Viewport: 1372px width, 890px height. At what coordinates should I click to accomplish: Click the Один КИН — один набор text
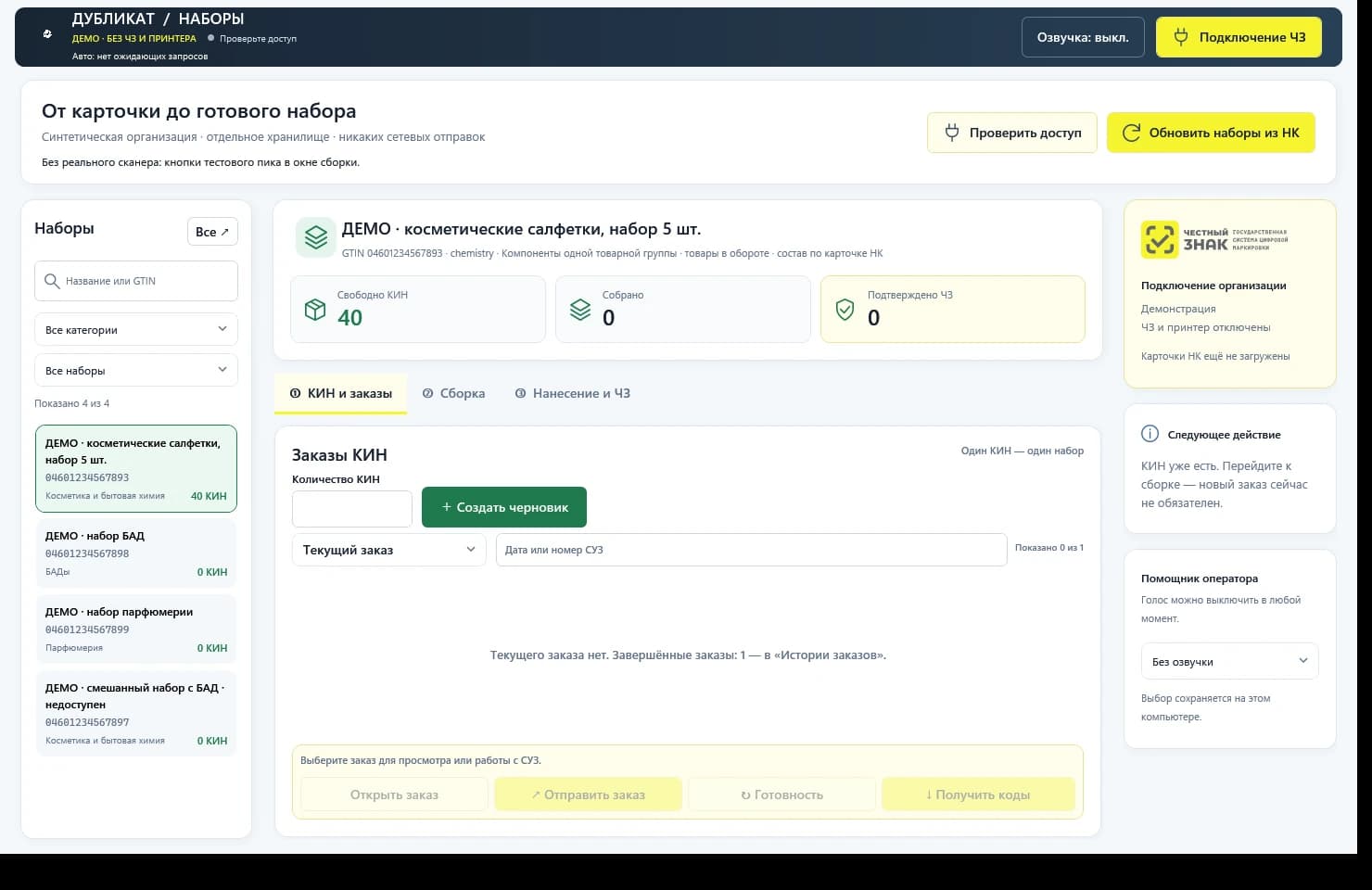(x=1023, y=451)
